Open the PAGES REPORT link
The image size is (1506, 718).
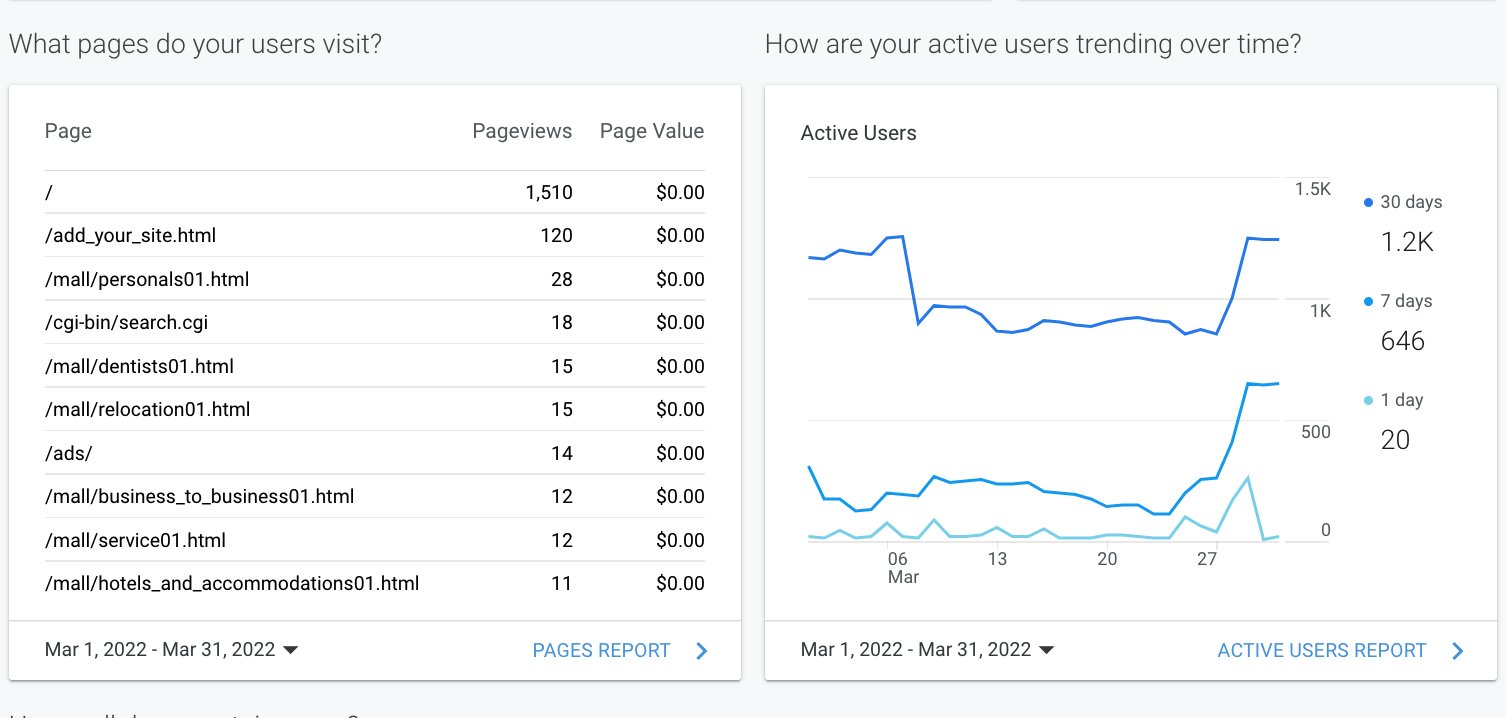601,651
